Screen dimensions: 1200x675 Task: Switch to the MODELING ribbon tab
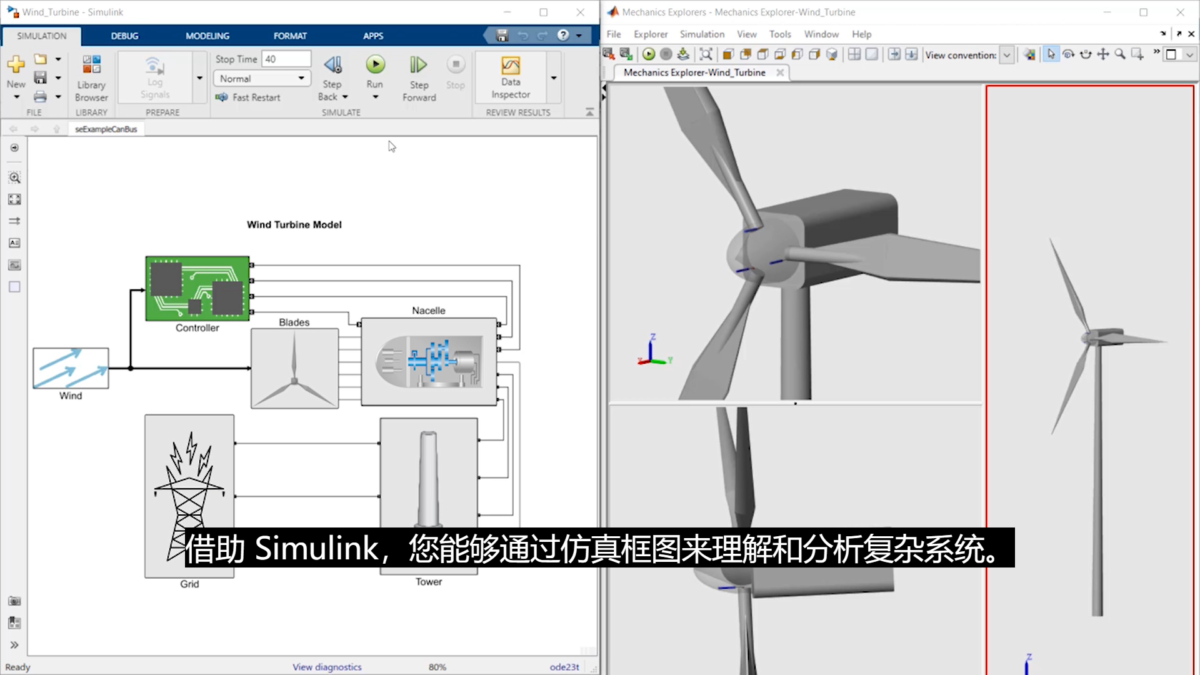[207, 36]
